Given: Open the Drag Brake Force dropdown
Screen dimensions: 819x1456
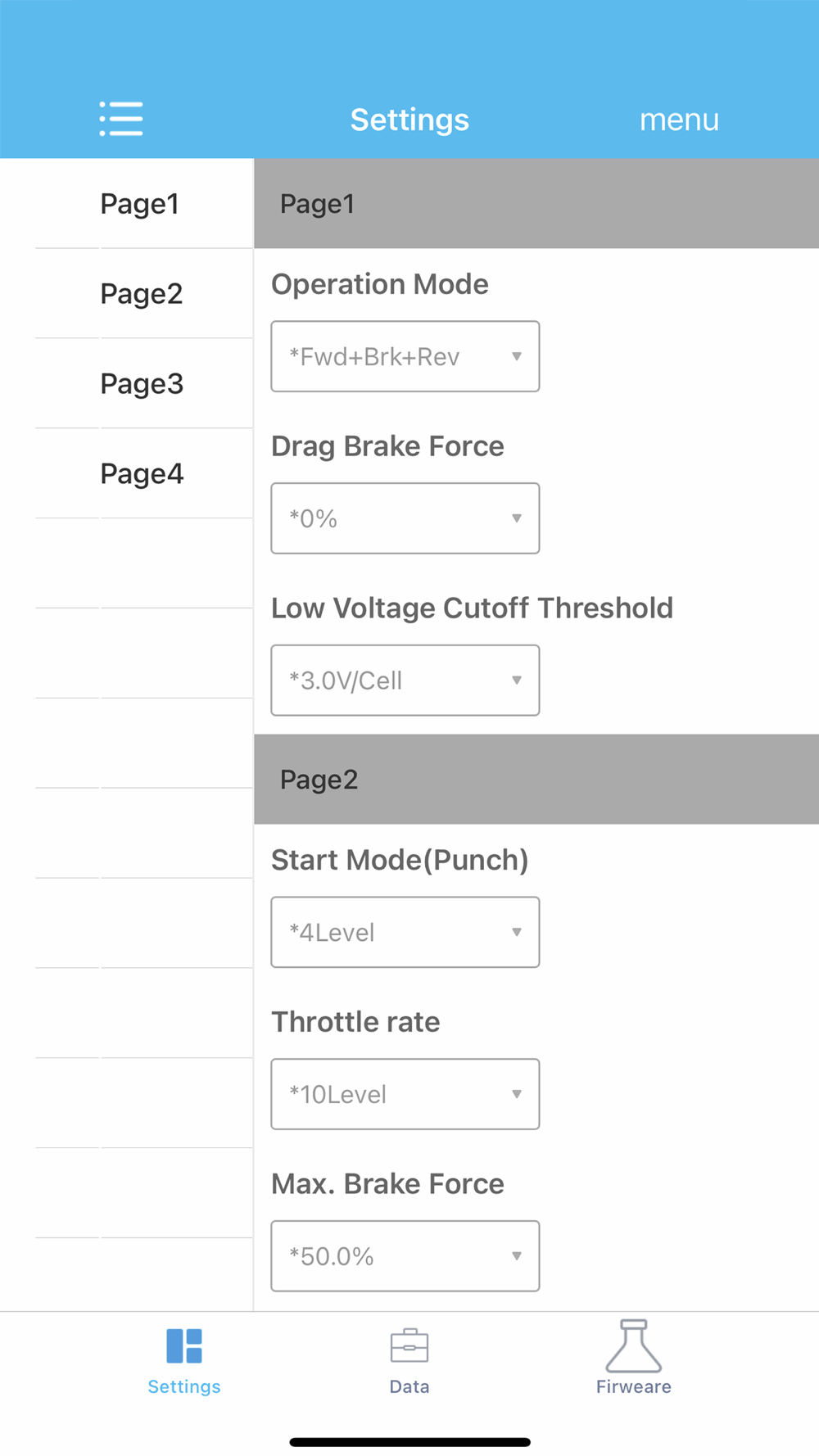Looking at the screenshot, I should (405, 518).
